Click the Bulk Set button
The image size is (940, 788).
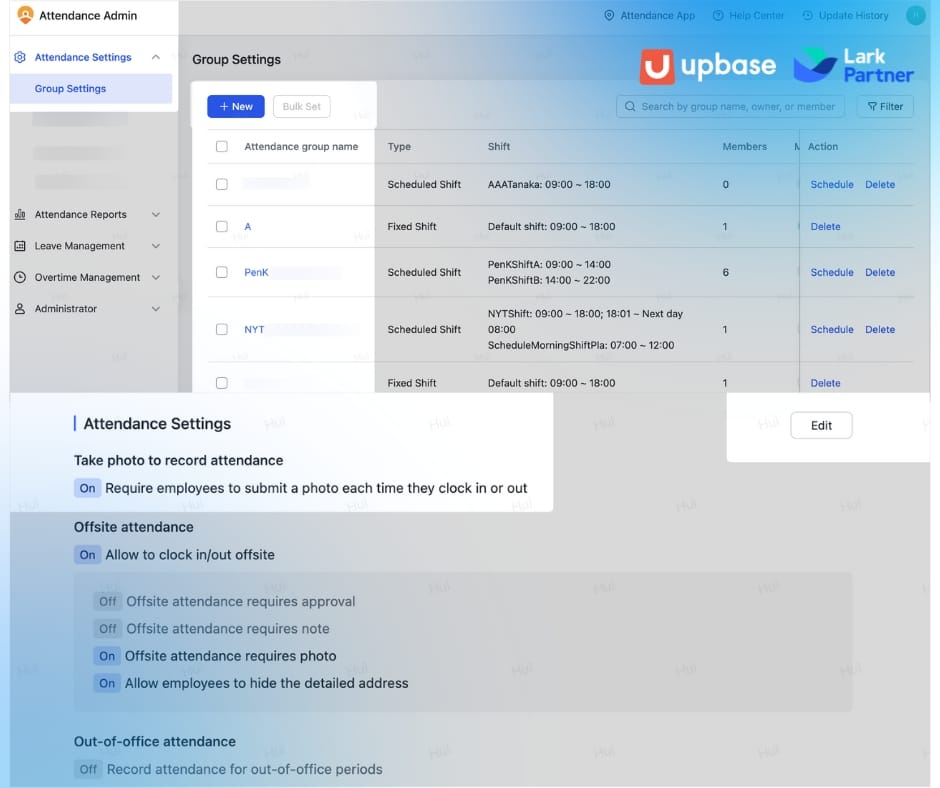[302, 106]
